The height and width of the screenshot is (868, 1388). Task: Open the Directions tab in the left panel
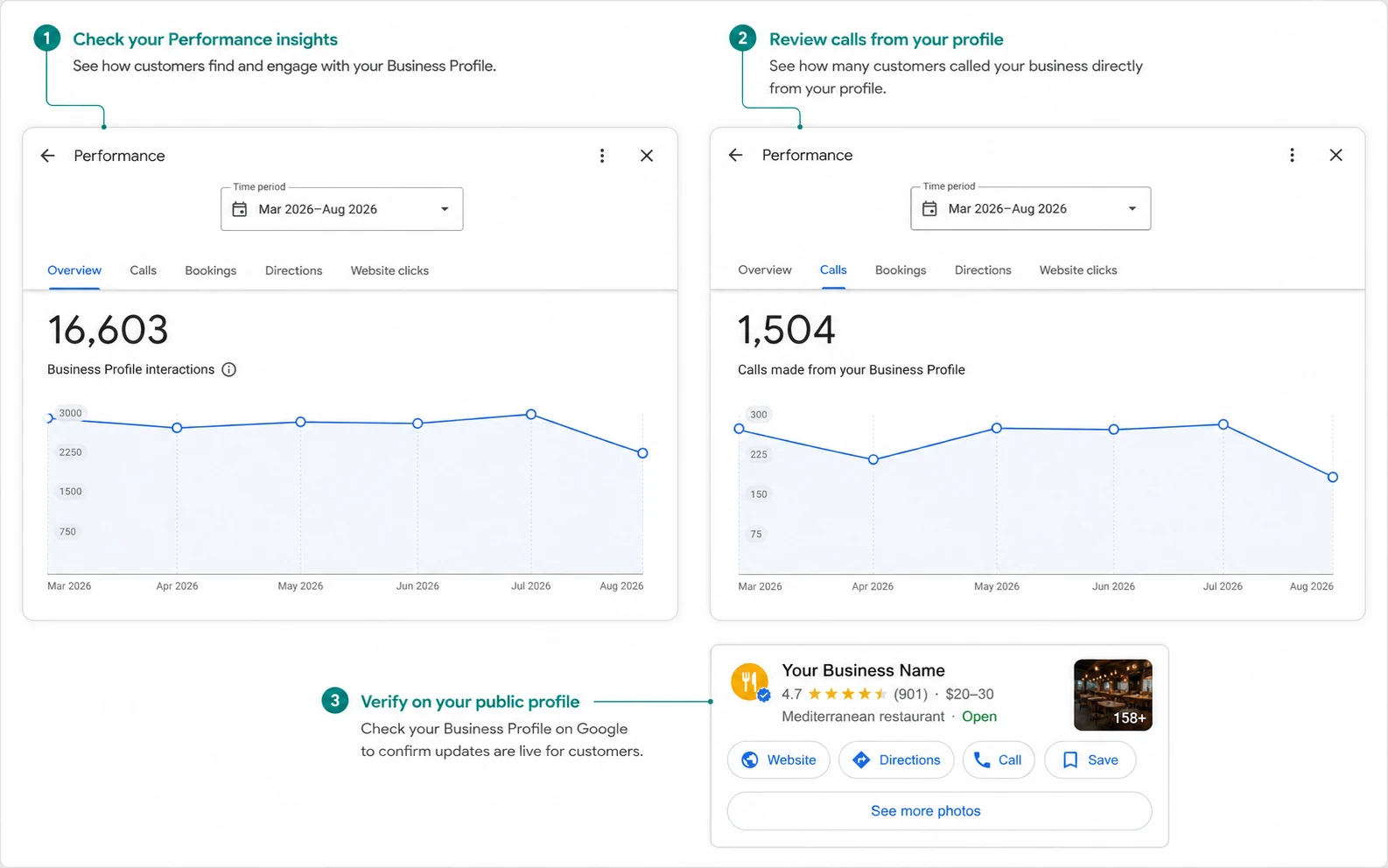(x=294, y=270)
